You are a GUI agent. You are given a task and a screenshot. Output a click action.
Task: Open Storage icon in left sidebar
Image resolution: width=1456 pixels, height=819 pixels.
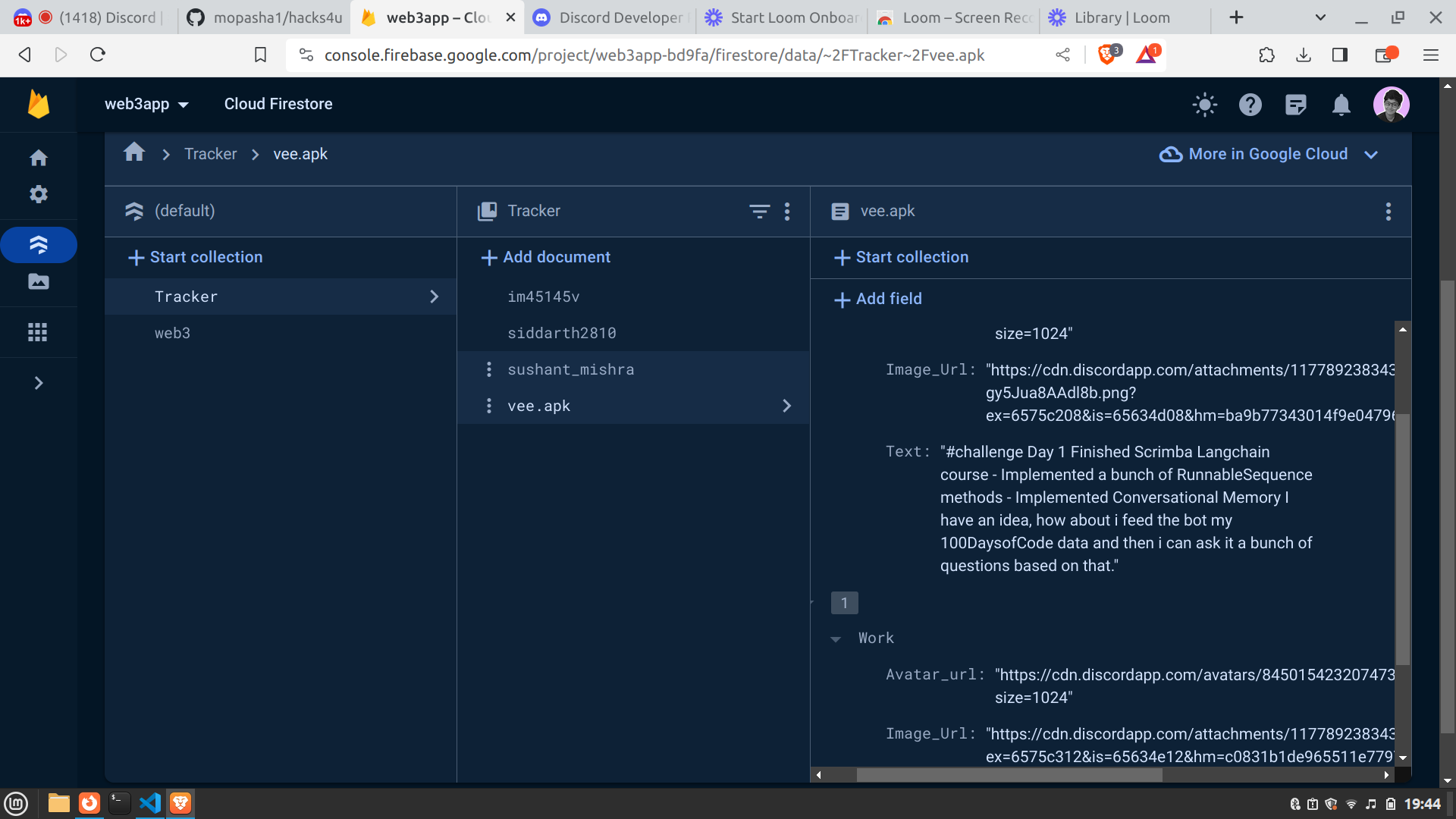point(38,282)
